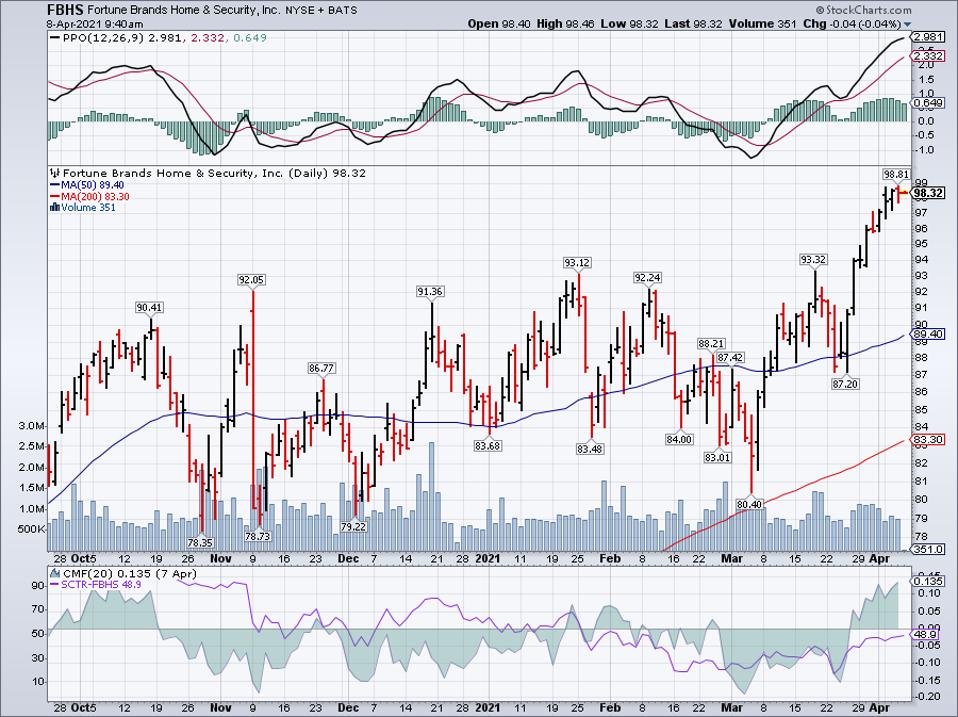The image size is (958, 717).
Task: Open the blue dropdown arrow beside Chg
Action: pyautogui.click(x=907, y=24)
